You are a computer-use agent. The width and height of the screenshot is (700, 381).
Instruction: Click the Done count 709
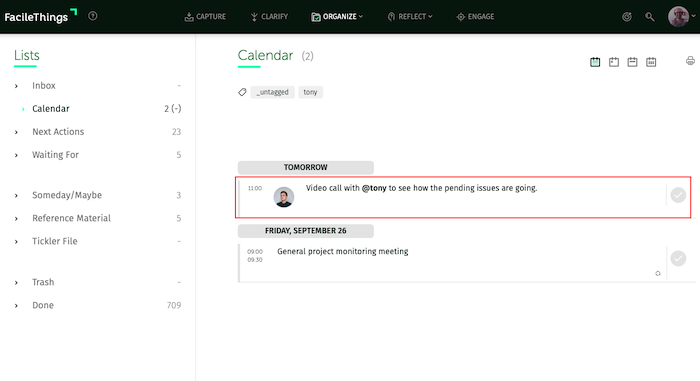[174, 305]
